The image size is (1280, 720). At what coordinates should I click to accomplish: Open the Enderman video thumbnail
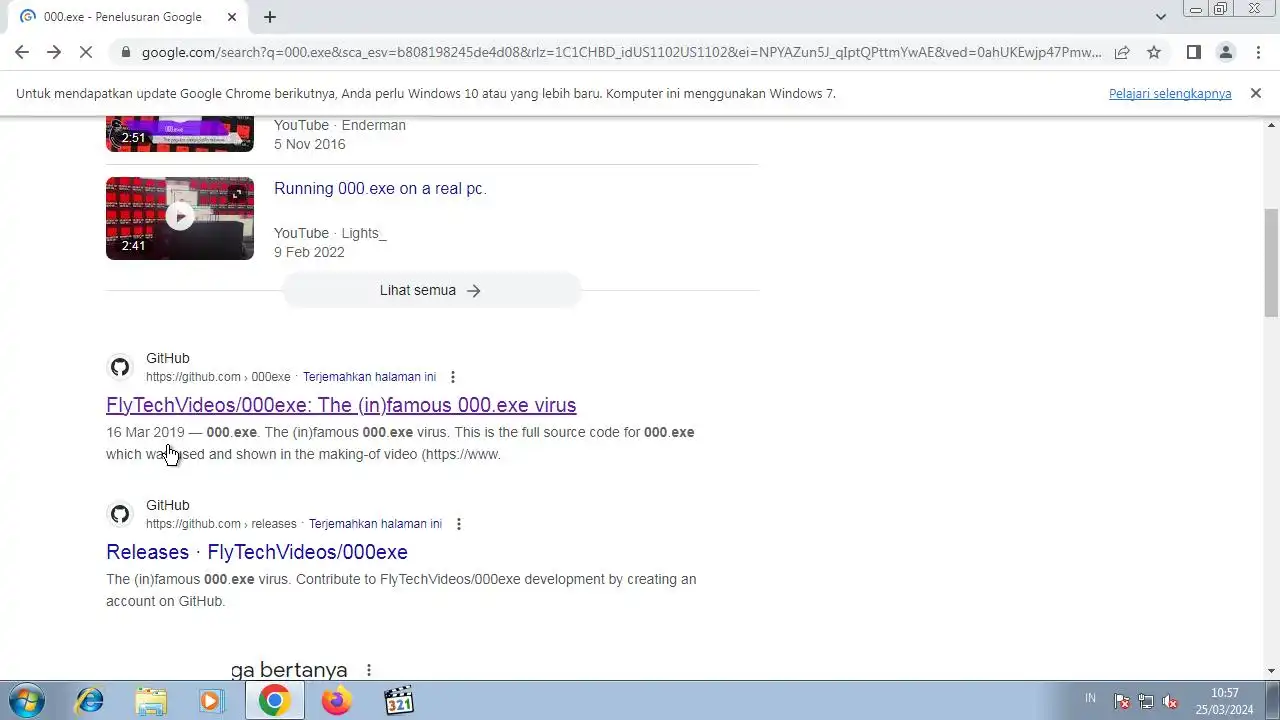[180, 133]
